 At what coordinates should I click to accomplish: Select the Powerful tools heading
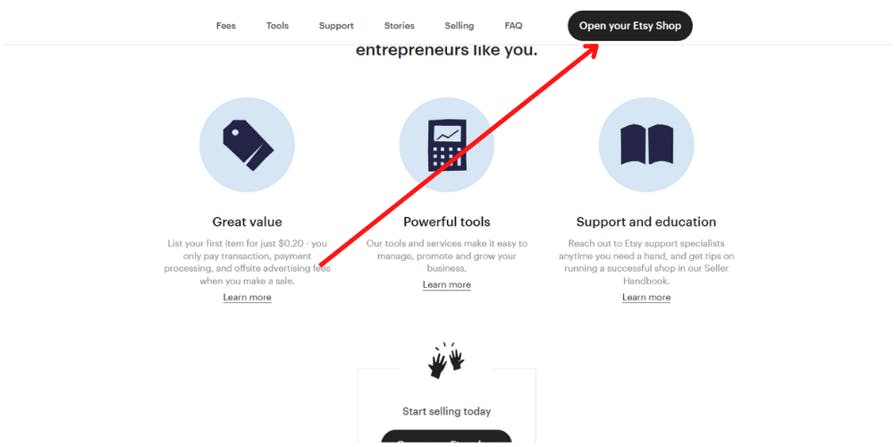tap(446, 222)
